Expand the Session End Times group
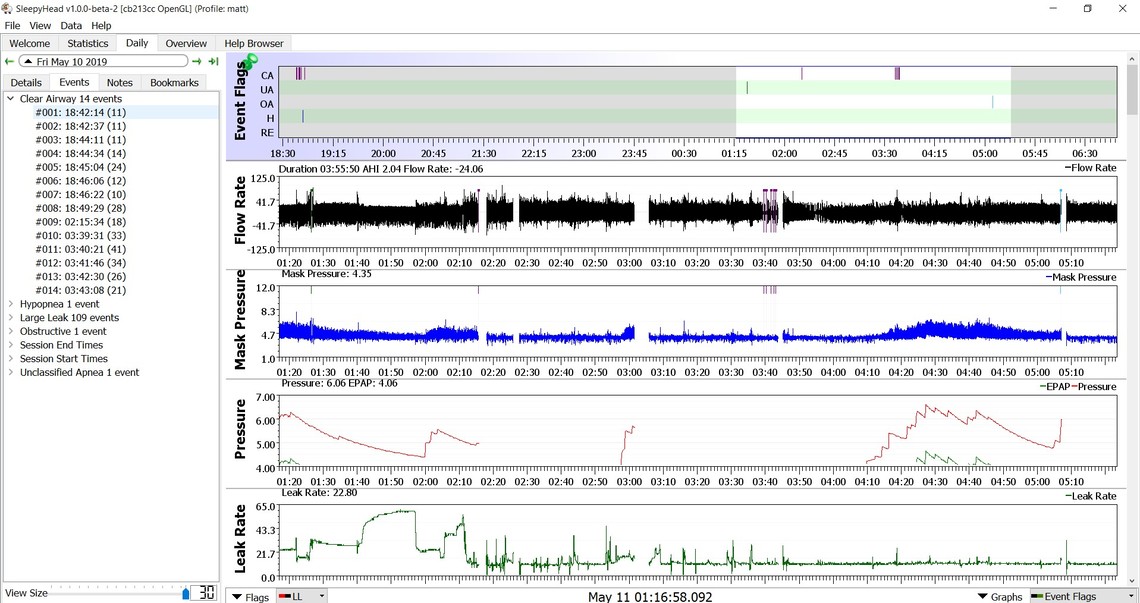 point(11,346)
